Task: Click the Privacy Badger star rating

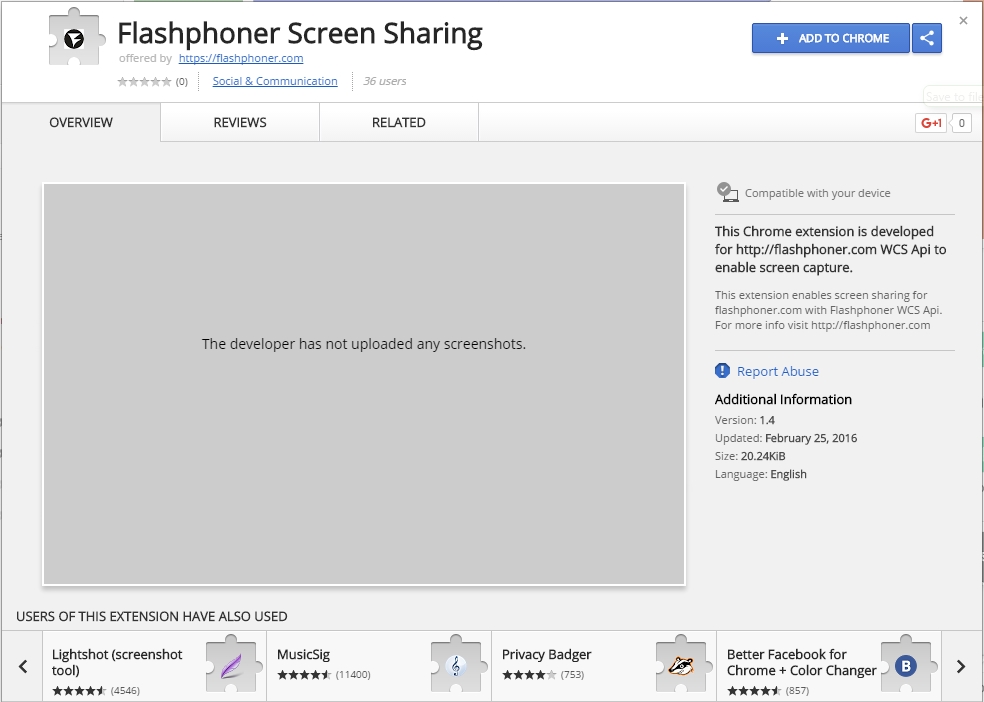Action: pos(529,675)
